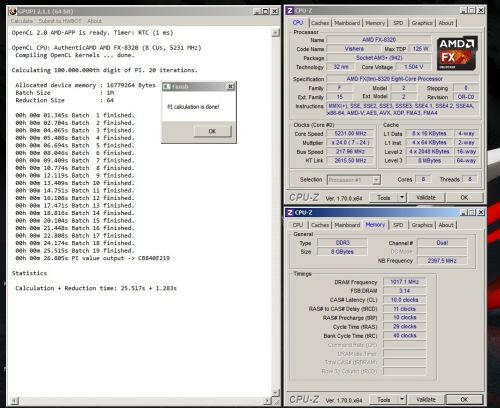Click the CPU-Z logo icon in top window
The width and height of the screenshot is (500, 408).
pos(290,11)
